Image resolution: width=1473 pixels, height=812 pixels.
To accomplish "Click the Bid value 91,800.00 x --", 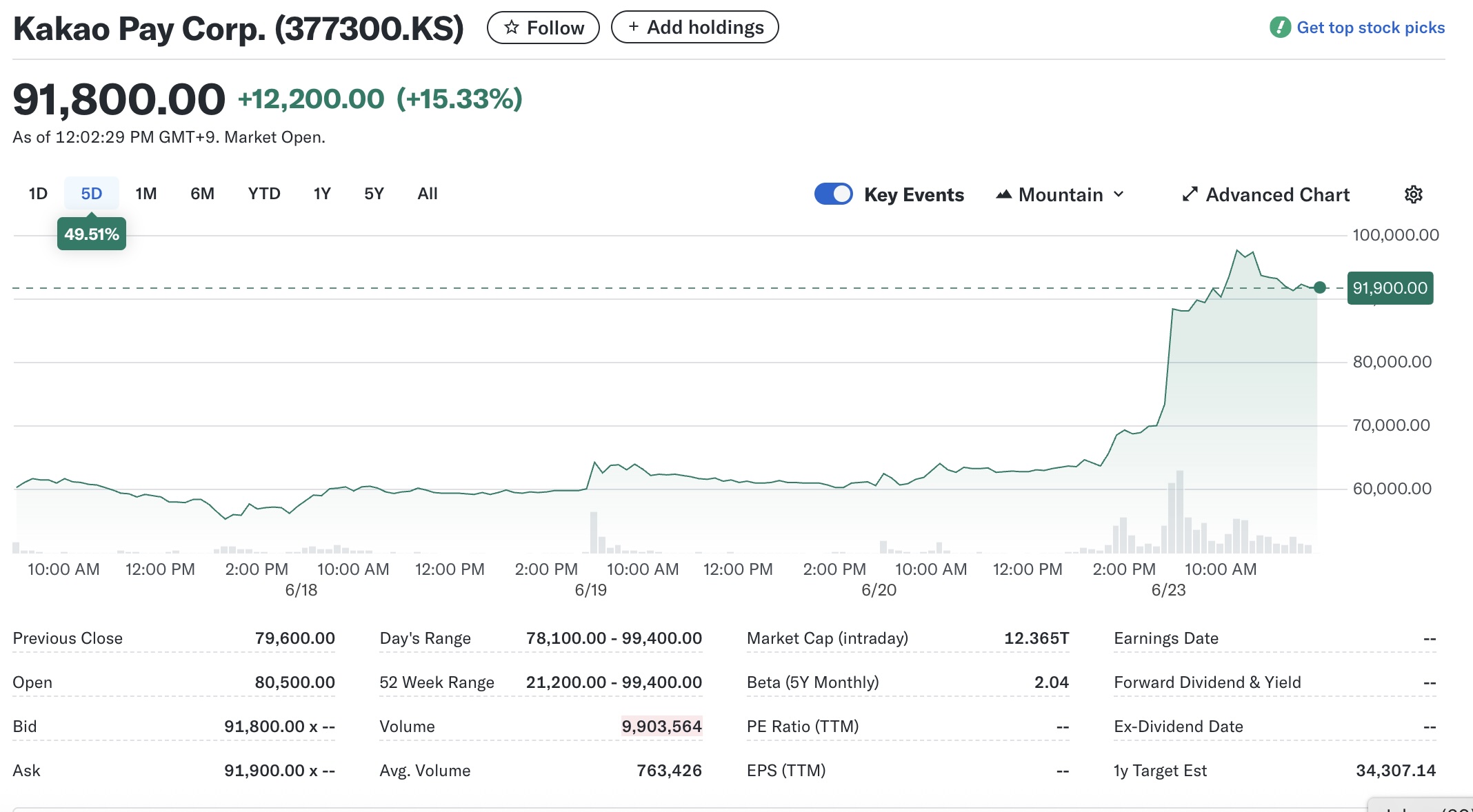I will tap(280, 727).
